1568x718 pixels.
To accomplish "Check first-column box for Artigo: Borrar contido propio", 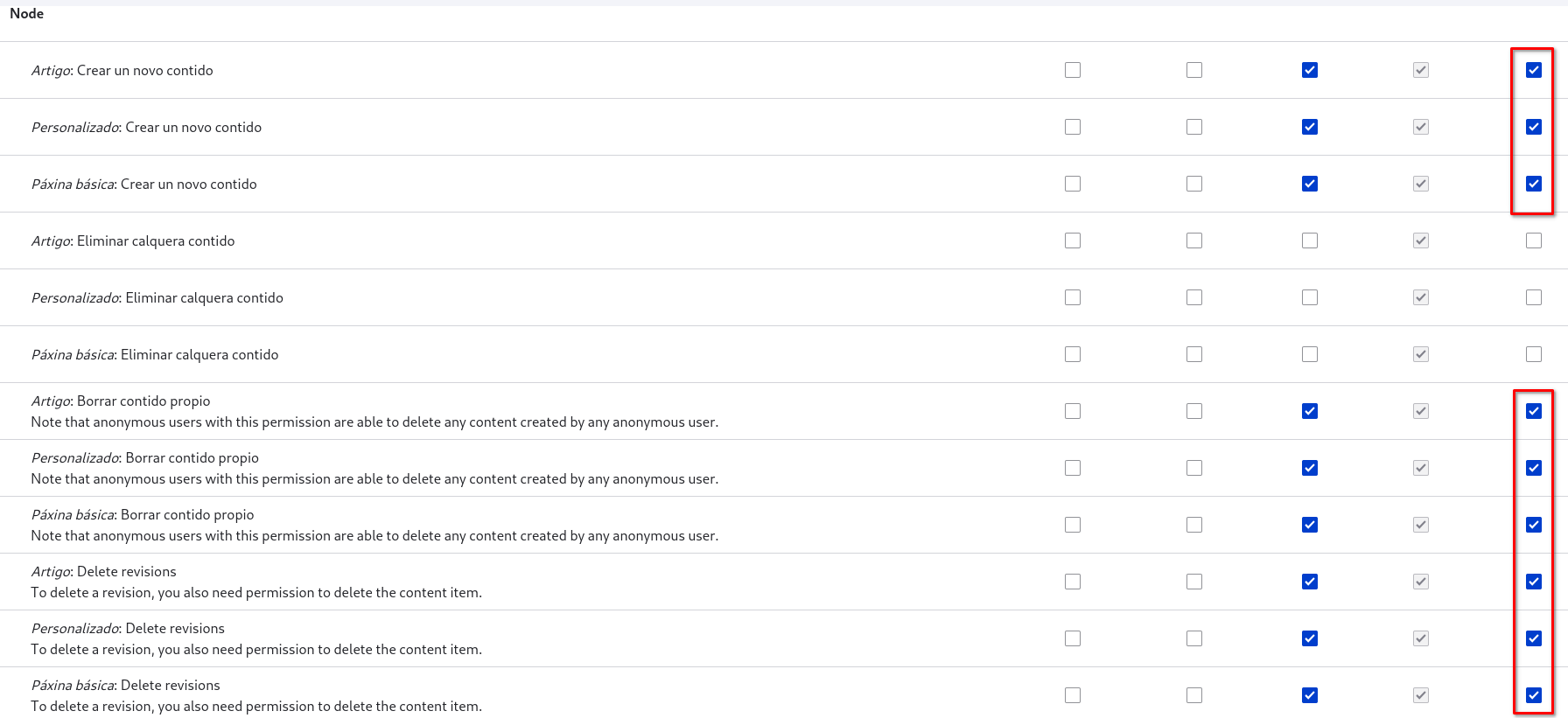I will pyautogui.click(x=1072, y=411).
